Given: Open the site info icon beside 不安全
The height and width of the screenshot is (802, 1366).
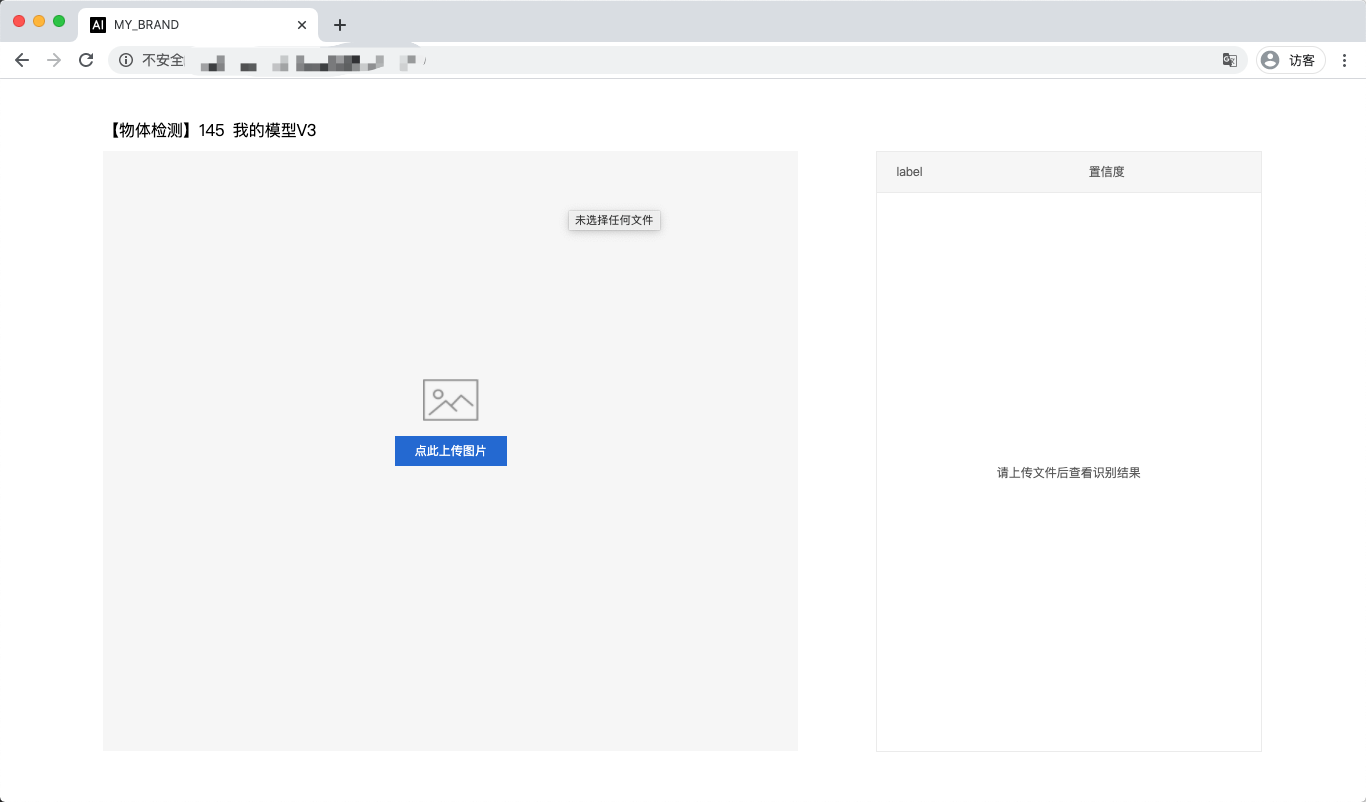Looking at the screenshot, I should tap(126, 60).
